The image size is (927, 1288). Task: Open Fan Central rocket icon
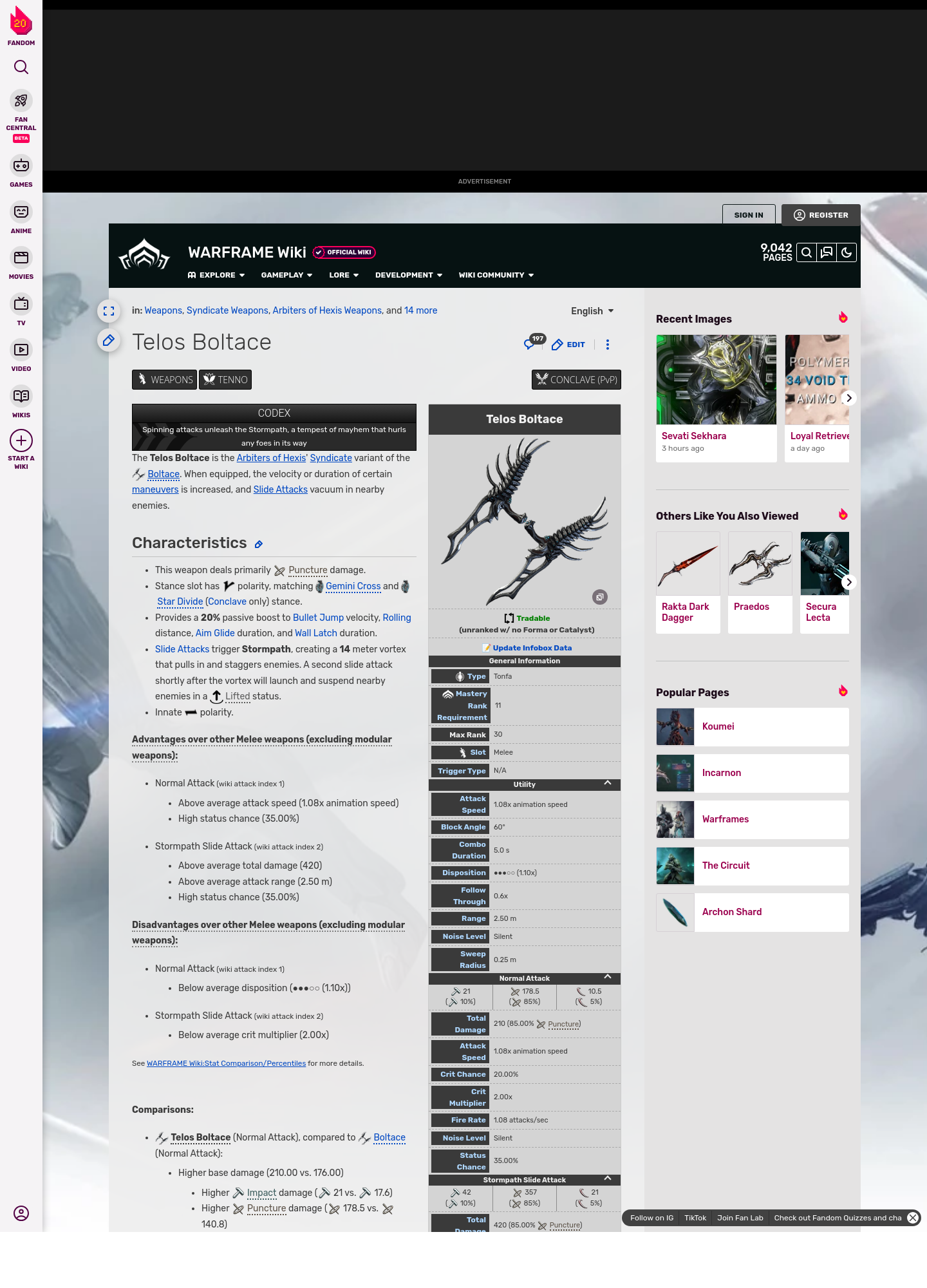click(21, 100)
